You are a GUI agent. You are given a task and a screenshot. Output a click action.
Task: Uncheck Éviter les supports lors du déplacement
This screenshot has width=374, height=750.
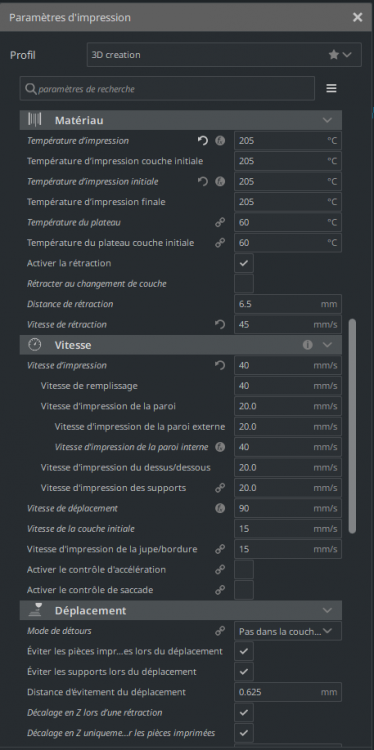[x=244, y=672]
